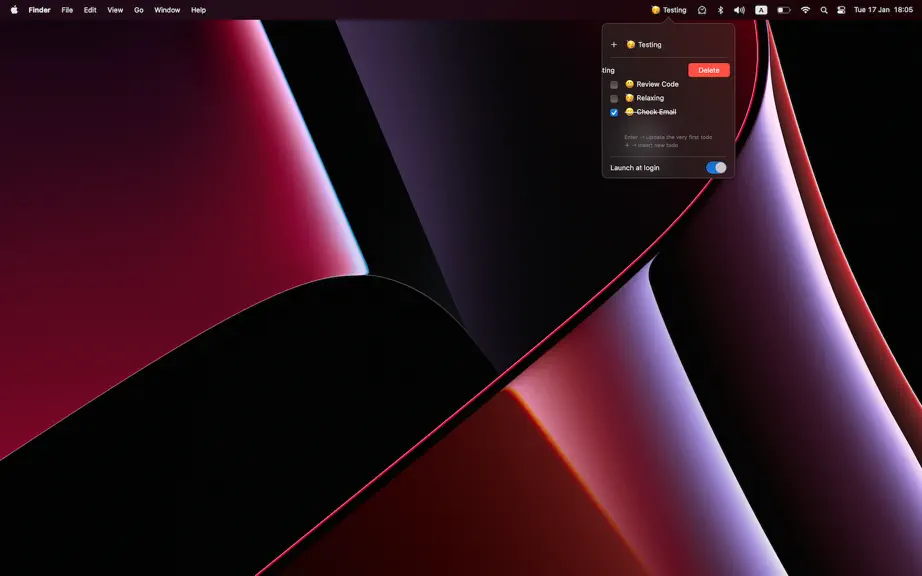Open the battery status menu

coord(783,10)
